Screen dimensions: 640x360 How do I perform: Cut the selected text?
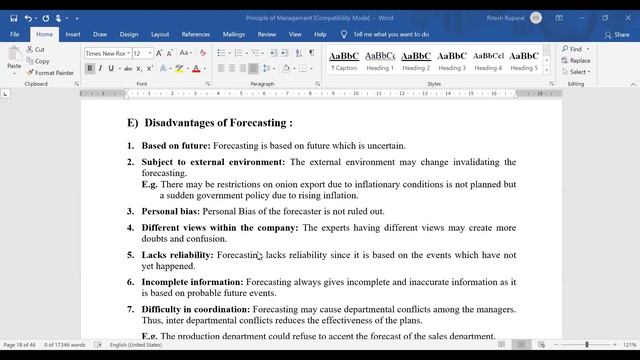36,49
